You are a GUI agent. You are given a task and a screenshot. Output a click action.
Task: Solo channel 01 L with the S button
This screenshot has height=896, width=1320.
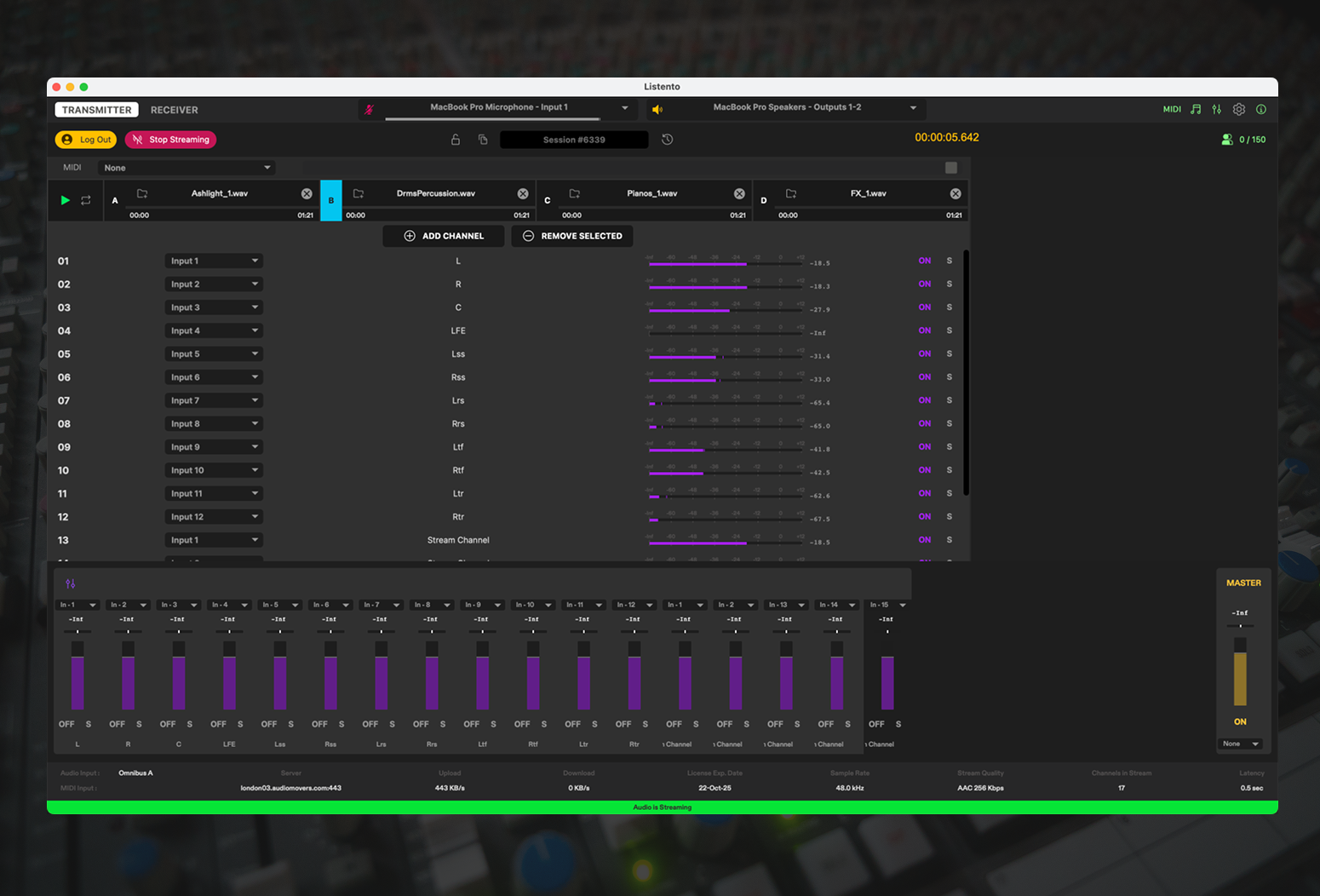pyautogui.click(x=949, y=261)
